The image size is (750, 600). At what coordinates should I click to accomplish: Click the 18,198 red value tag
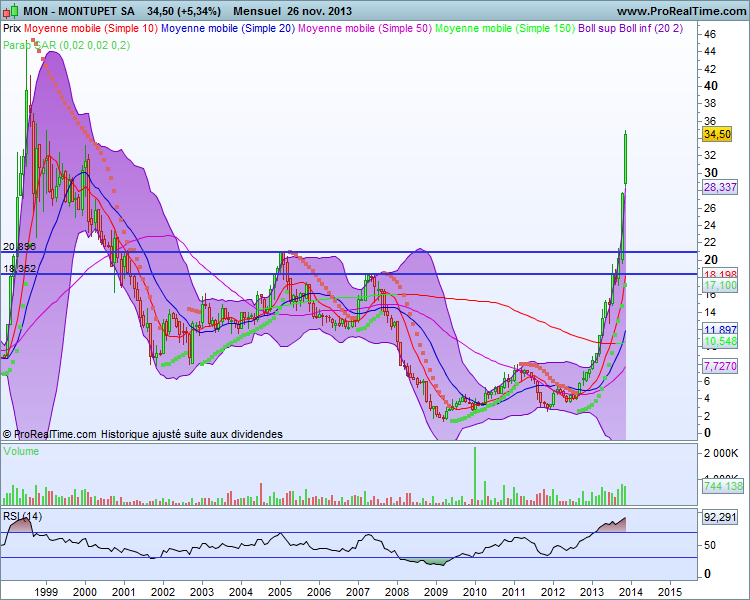click(720, 274)
